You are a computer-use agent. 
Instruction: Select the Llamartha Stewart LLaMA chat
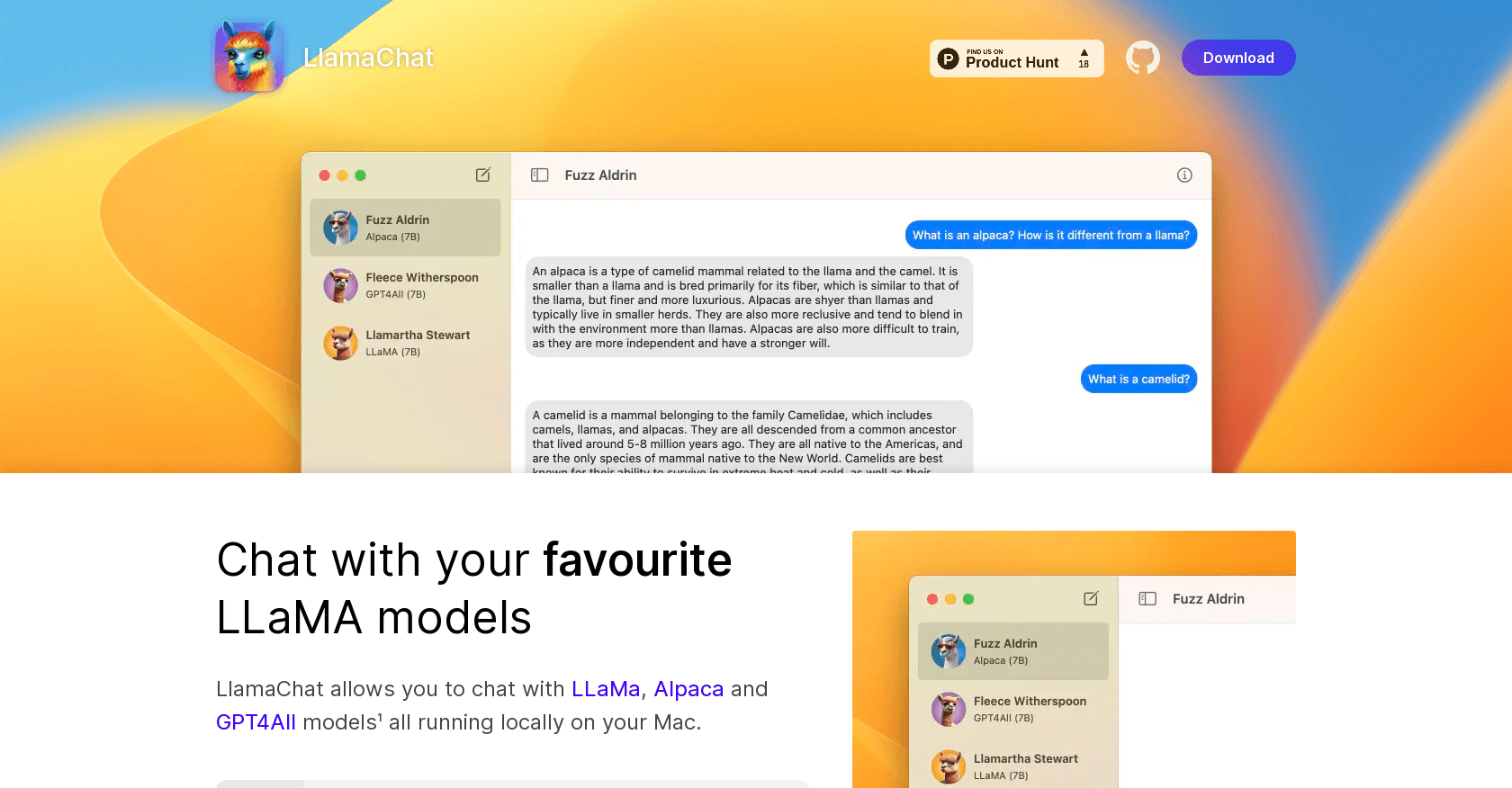pos(405,343)
